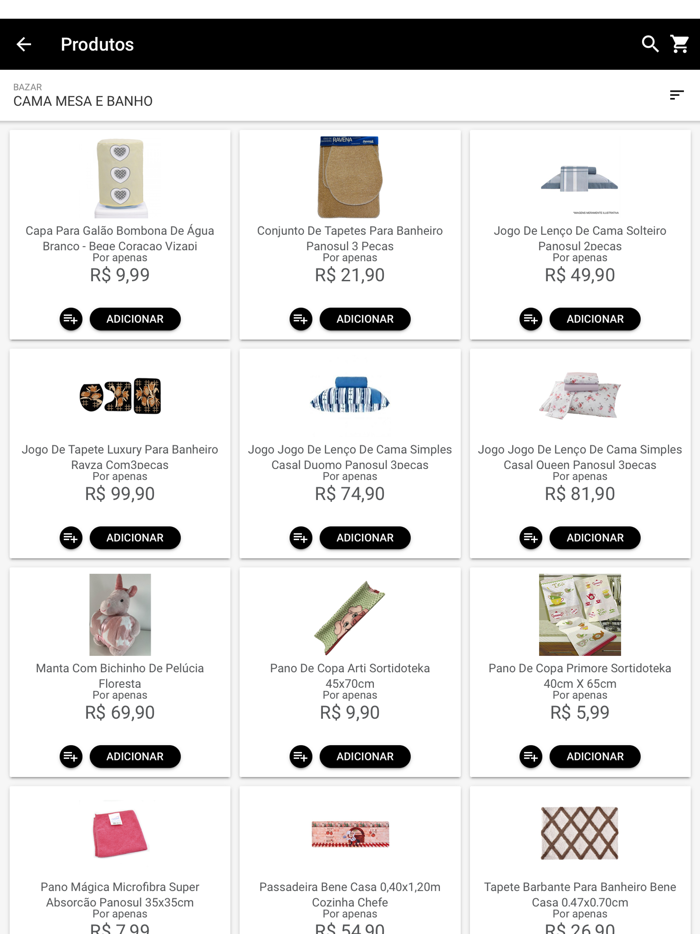Open the Tapete Barbante product image
The image size is (700, 934).
(x=580, y=832)
